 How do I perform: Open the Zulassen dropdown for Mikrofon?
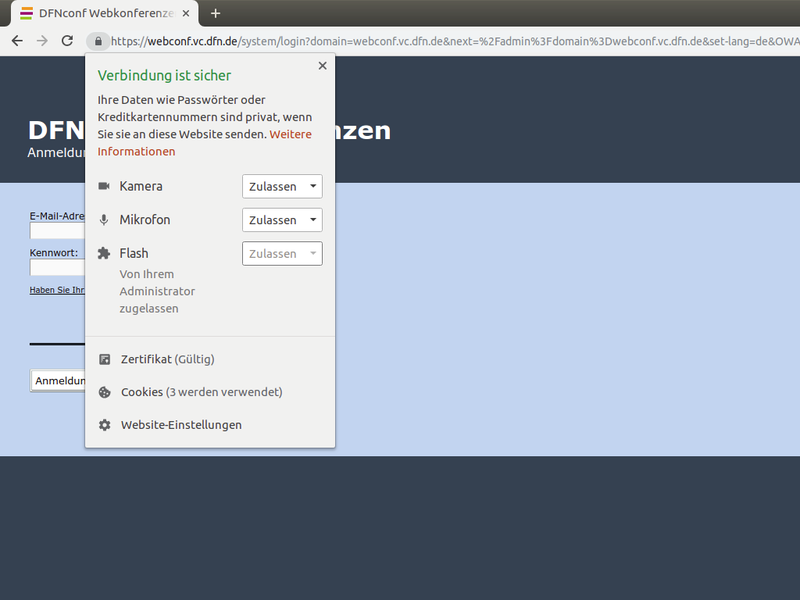click(281, 219)
